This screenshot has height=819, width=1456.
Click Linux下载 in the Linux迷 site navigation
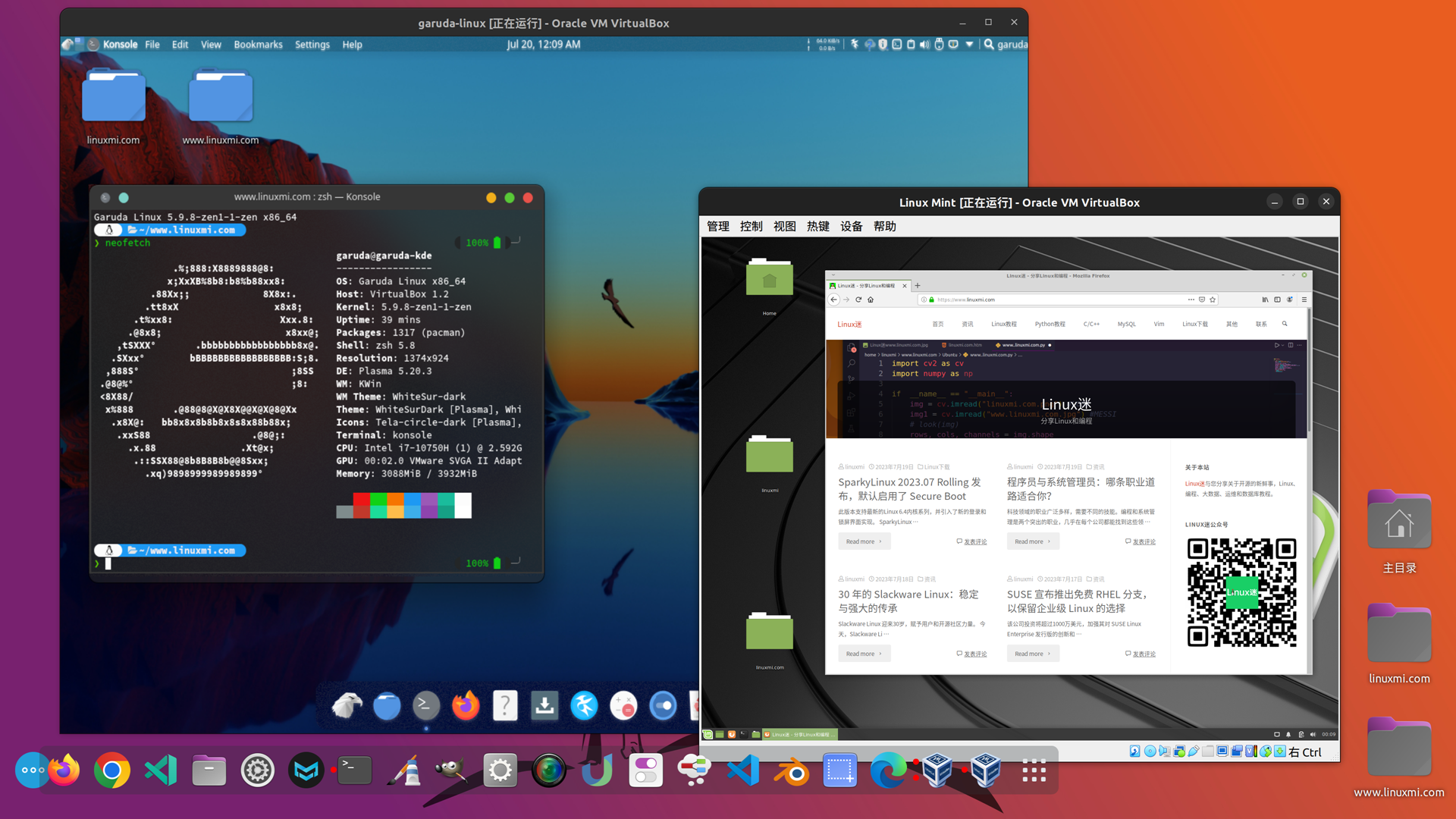point(1195,325)
